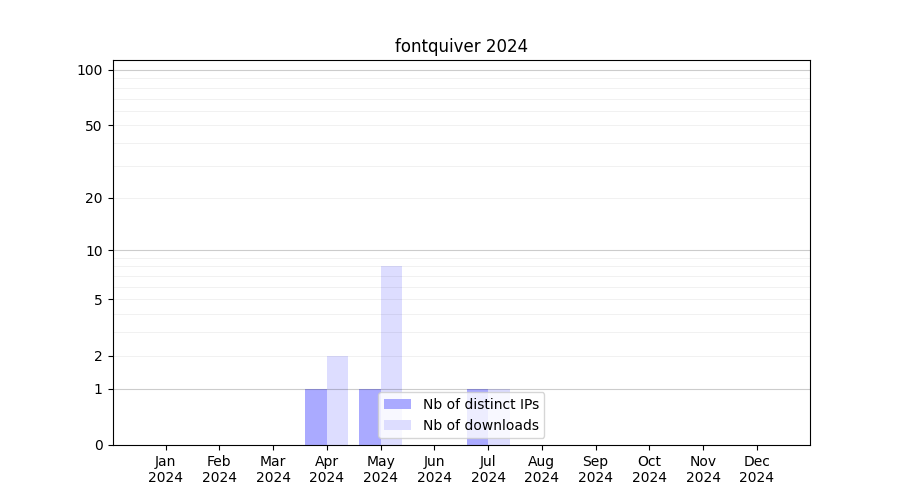Click the April downloads bar
This screenshot has width=900, height=500.
338,400
